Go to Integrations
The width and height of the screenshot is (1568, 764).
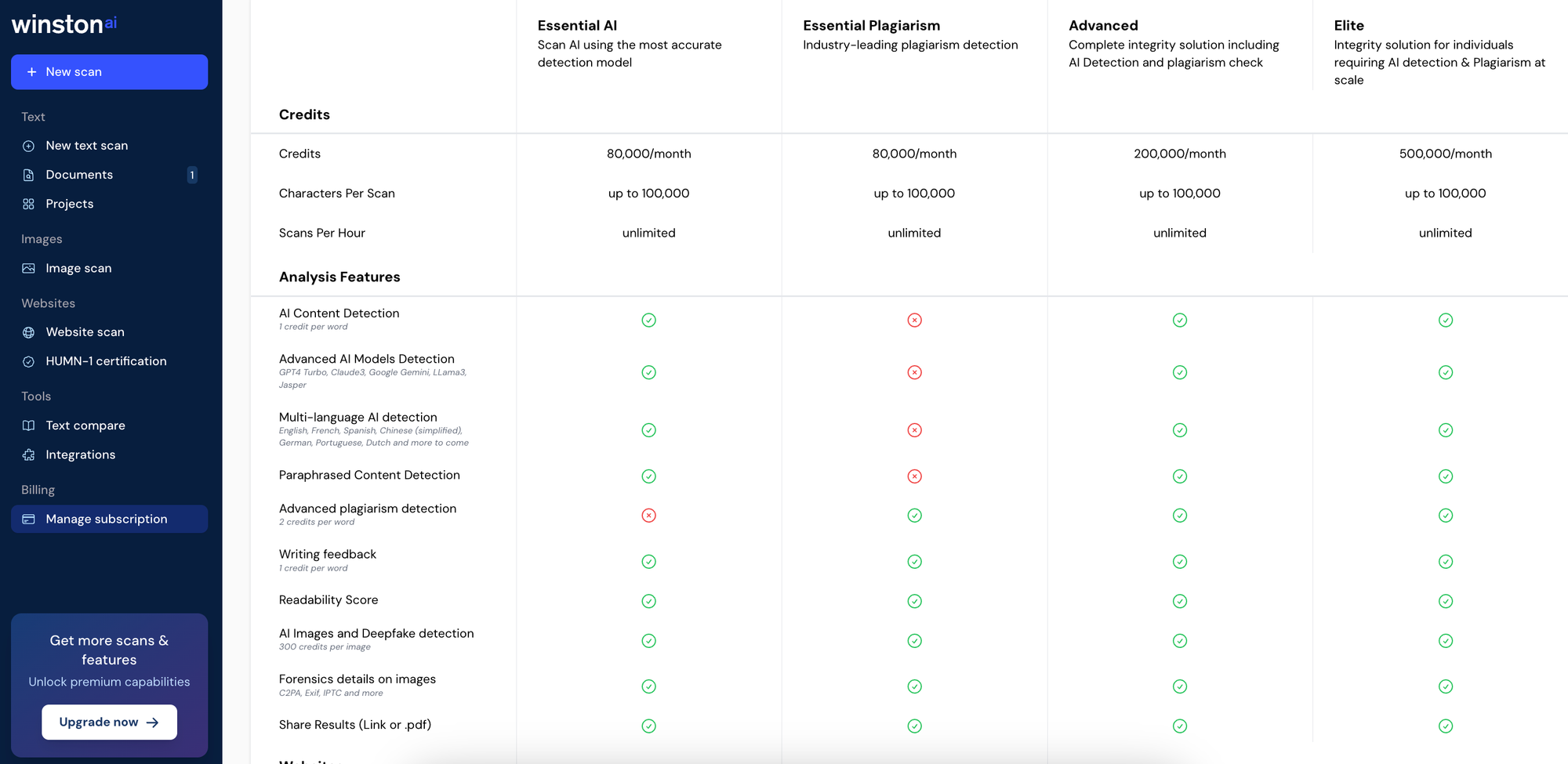tap(109, 454)
